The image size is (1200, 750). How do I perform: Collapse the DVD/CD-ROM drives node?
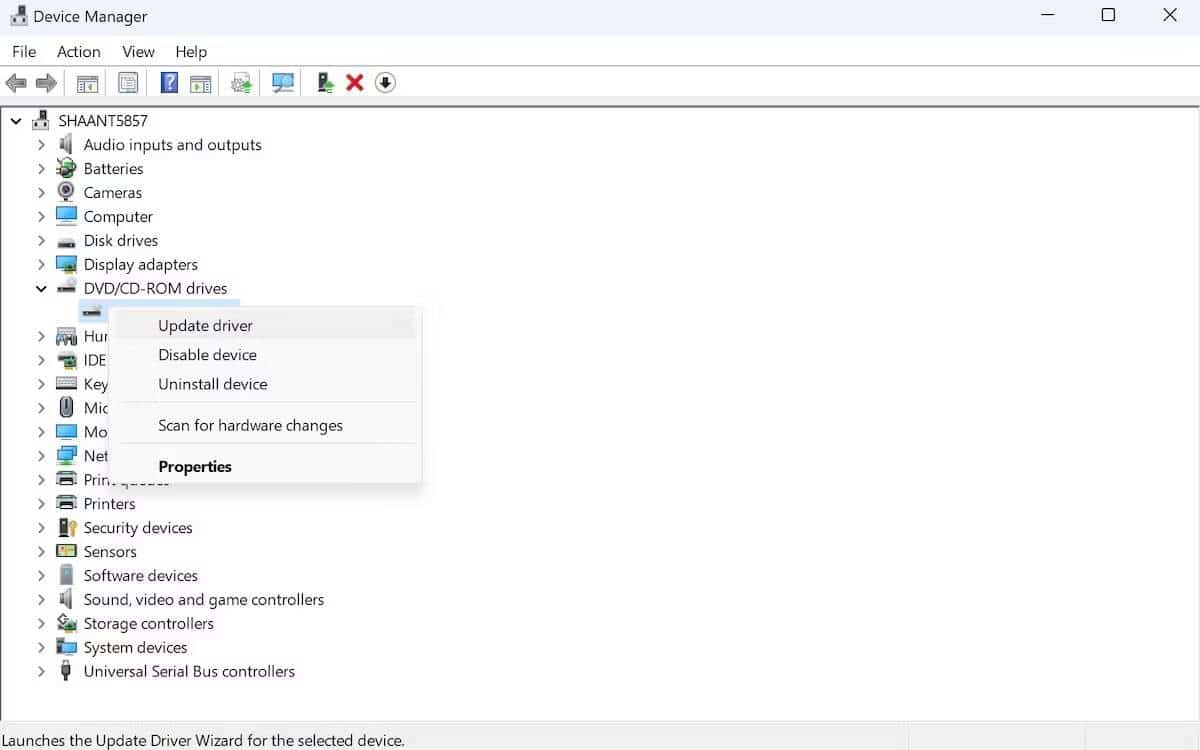41,288
